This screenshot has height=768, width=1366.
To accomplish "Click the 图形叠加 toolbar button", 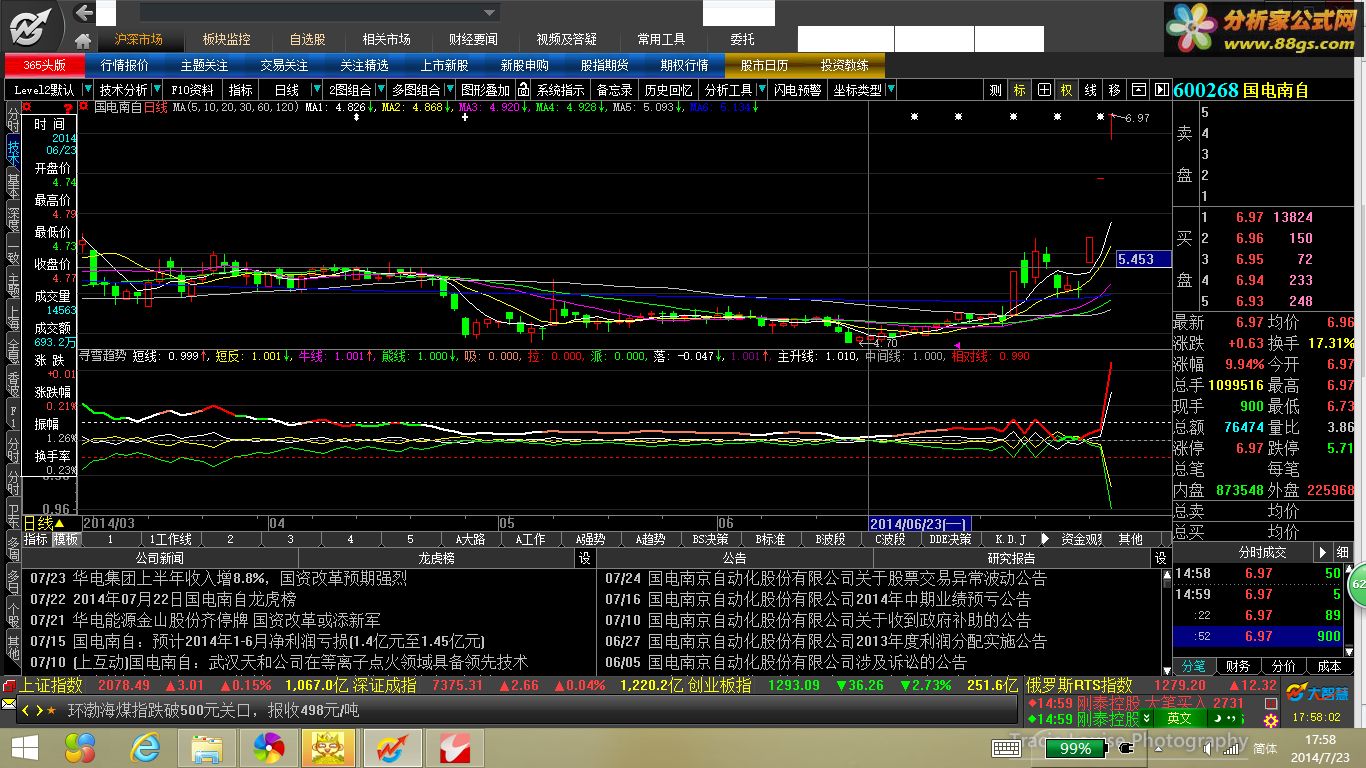I will coord(485,90).
